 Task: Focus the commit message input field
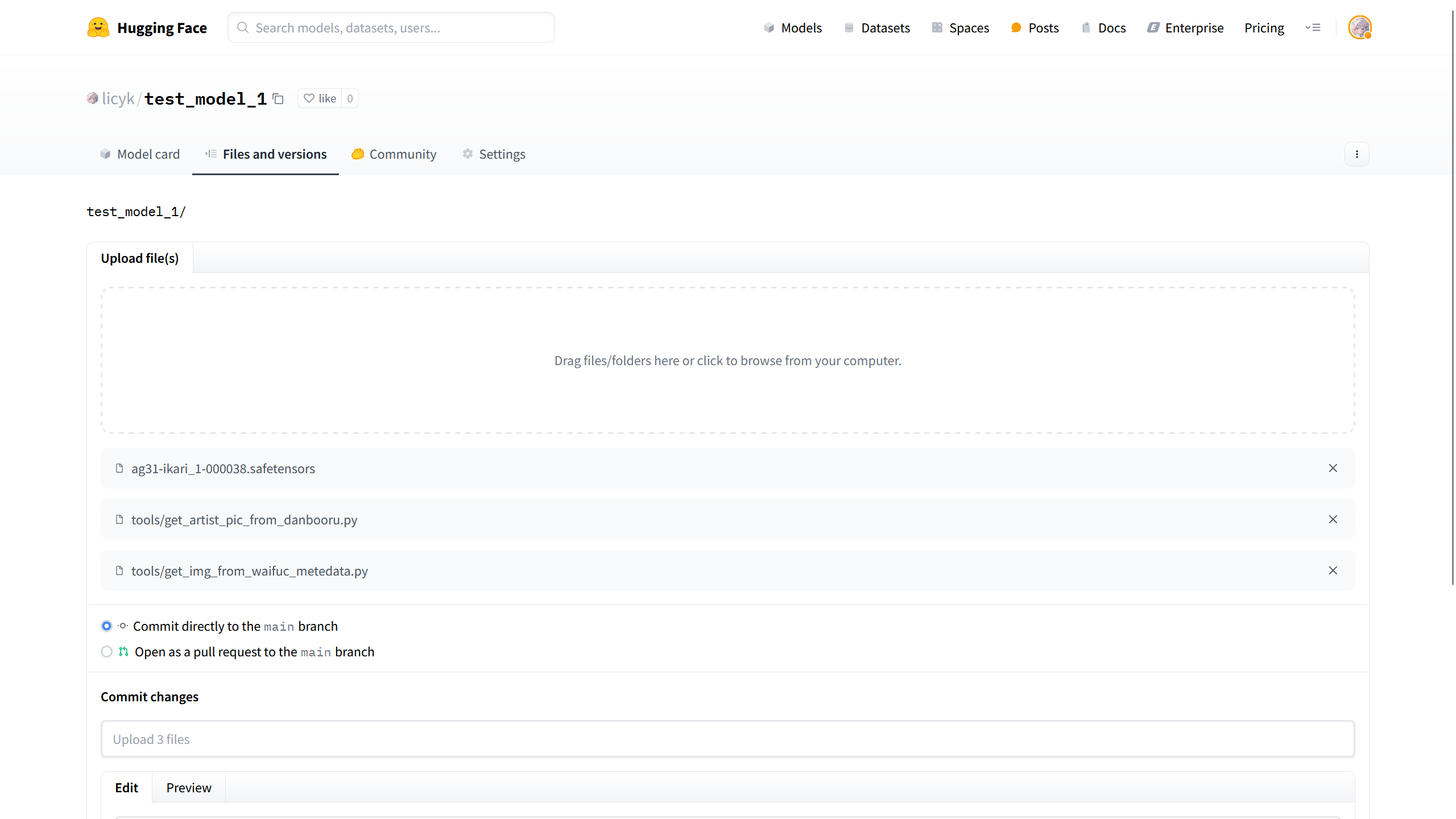(x=727, y=739)
